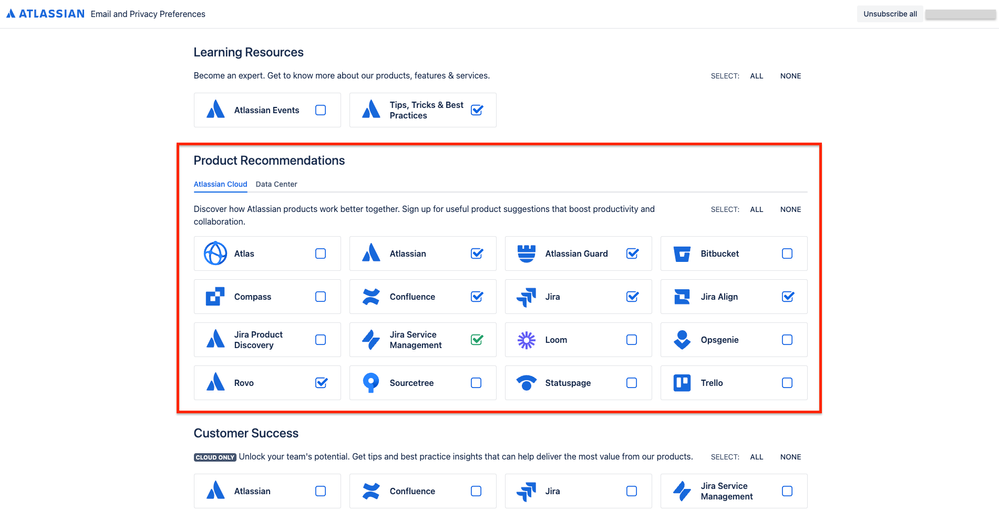Click the Customer Success heading
Viewport: 999px width, 517px height.
tap(246, 433)
